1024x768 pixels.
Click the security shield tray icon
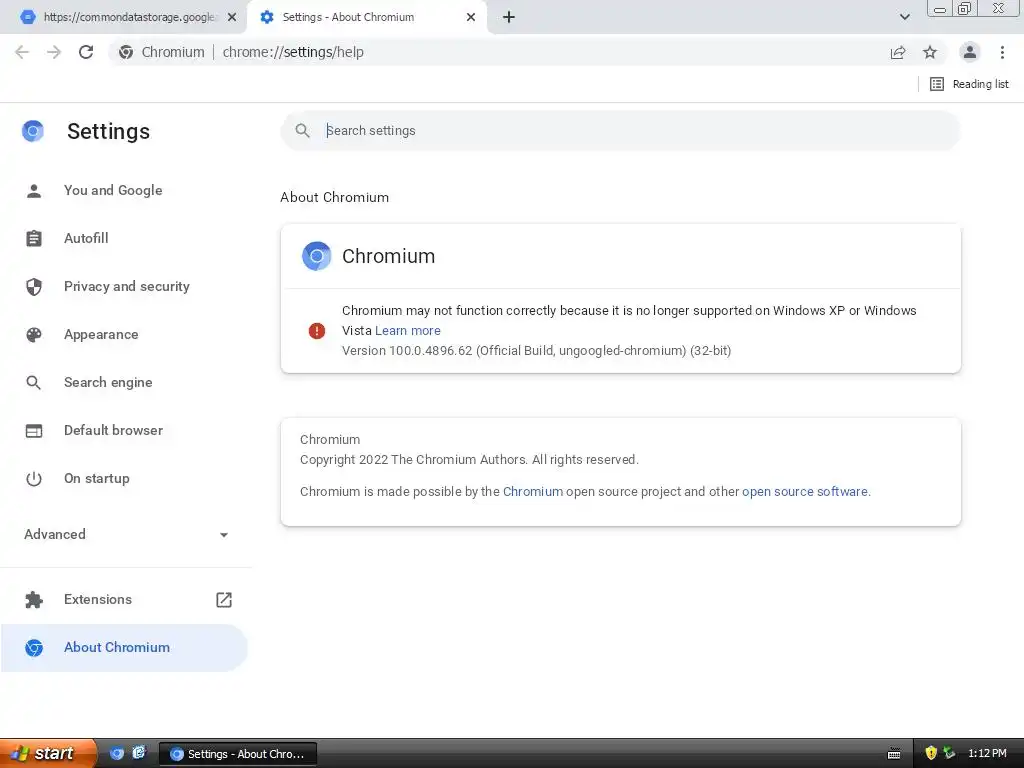coord(931,753)
